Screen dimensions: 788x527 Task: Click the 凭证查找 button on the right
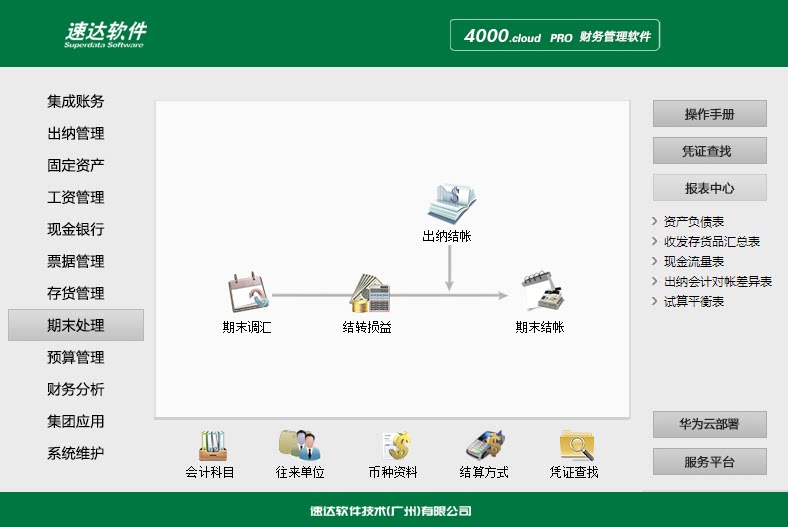tap(710, 151)
